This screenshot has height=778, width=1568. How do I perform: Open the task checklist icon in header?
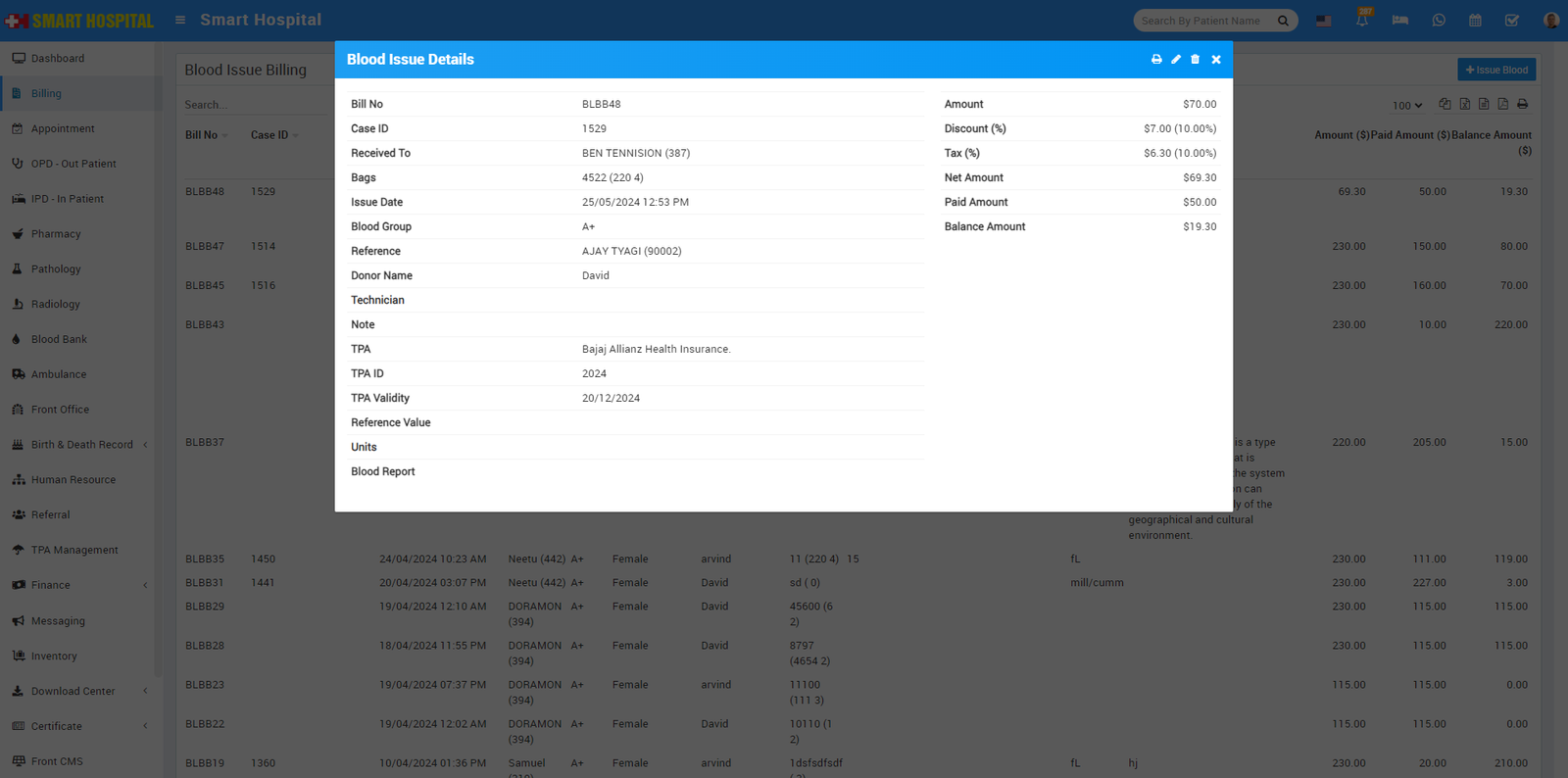1512,21
